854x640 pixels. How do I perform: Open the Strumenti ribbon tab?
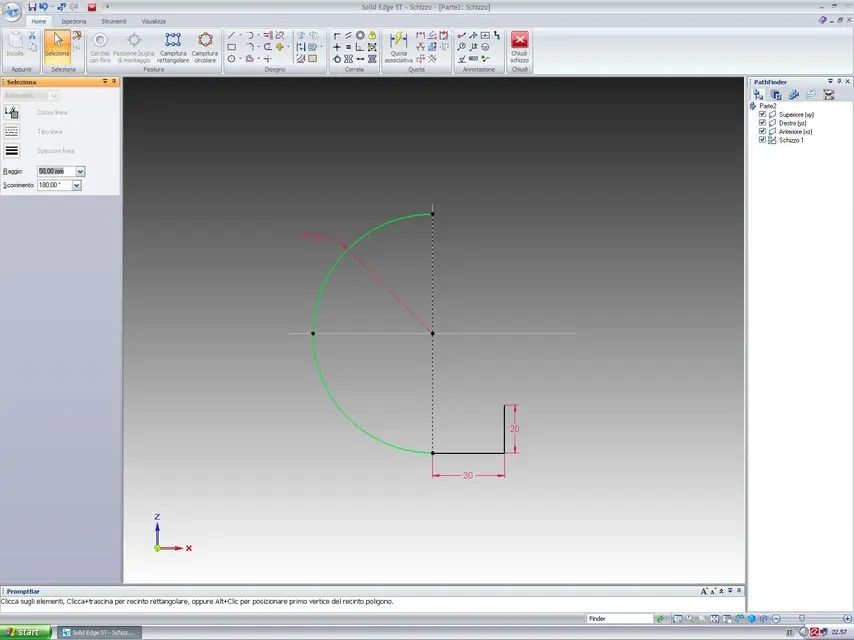[x=113, y=20]
